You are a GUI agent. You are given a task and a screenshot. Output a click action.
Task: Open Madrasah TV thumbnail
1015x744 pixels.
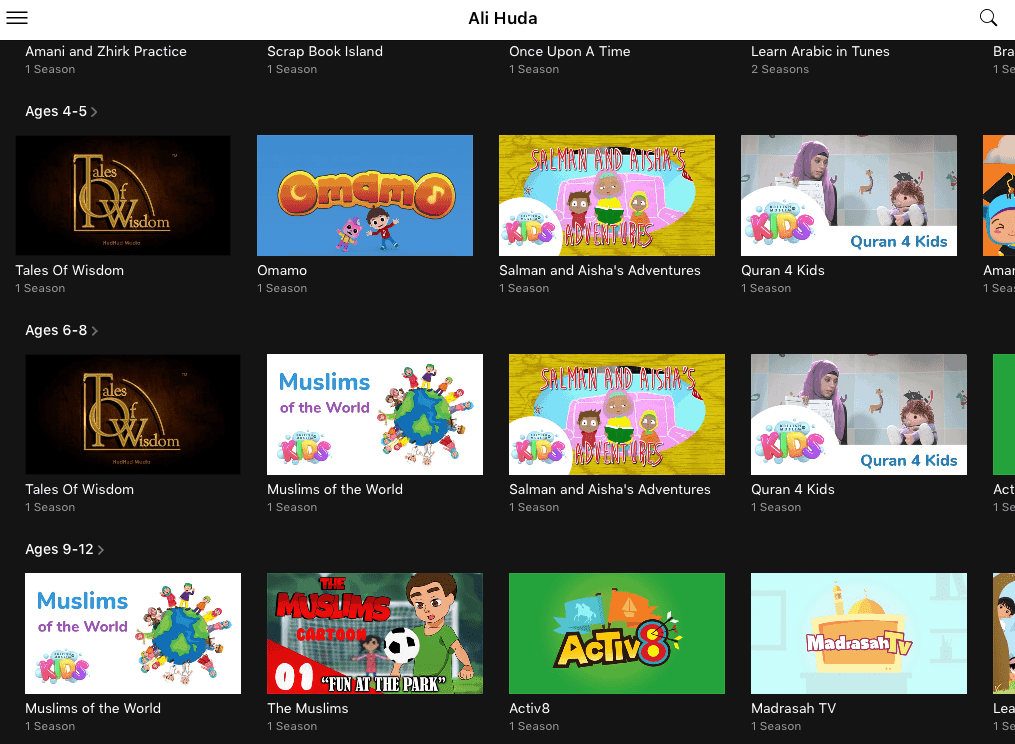[858, 633]
